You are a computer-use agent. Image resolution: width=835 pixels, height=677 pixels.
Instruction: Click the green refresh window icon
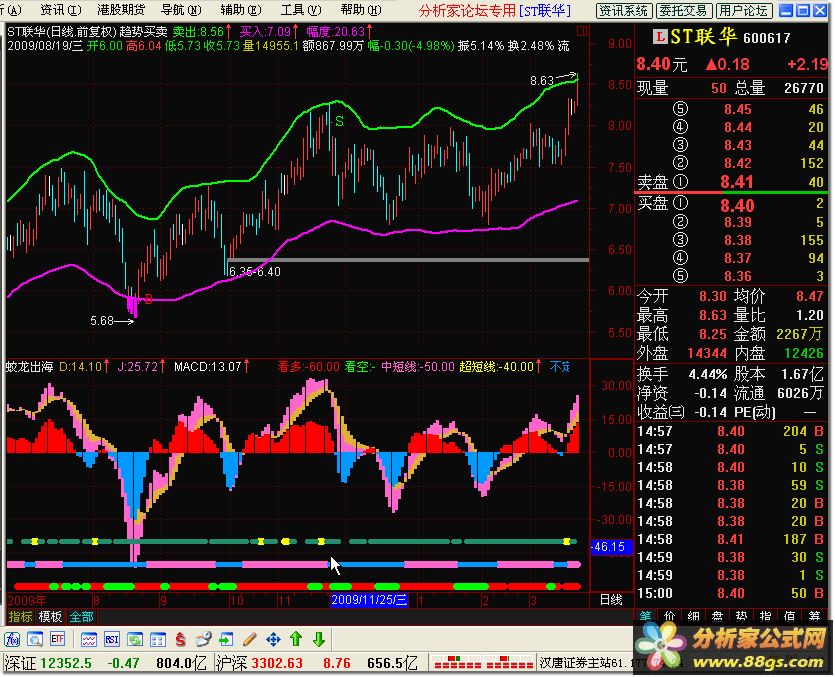tap(135, 639)
